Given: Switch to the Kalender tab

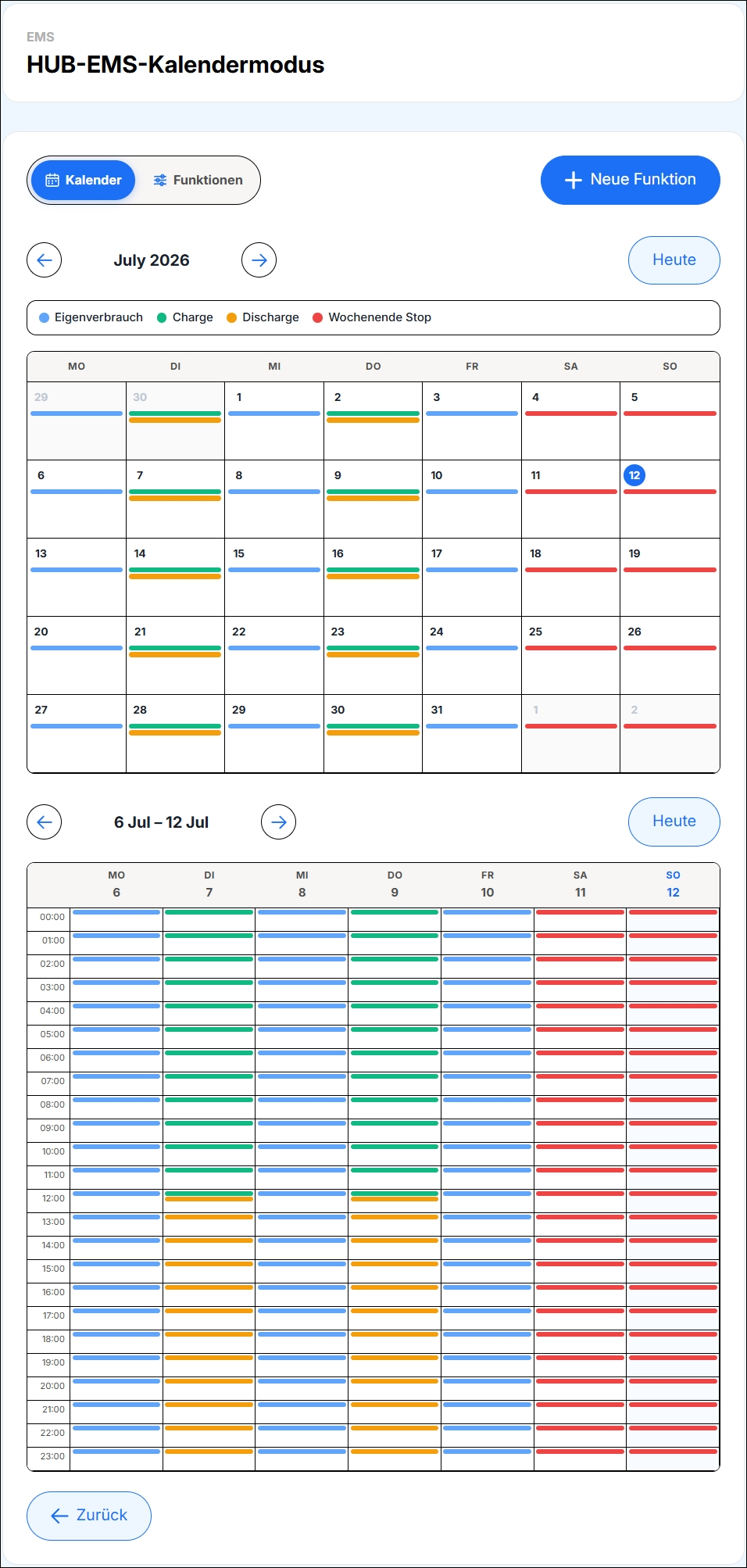Looking at the screenshot, I should [84, 180].
